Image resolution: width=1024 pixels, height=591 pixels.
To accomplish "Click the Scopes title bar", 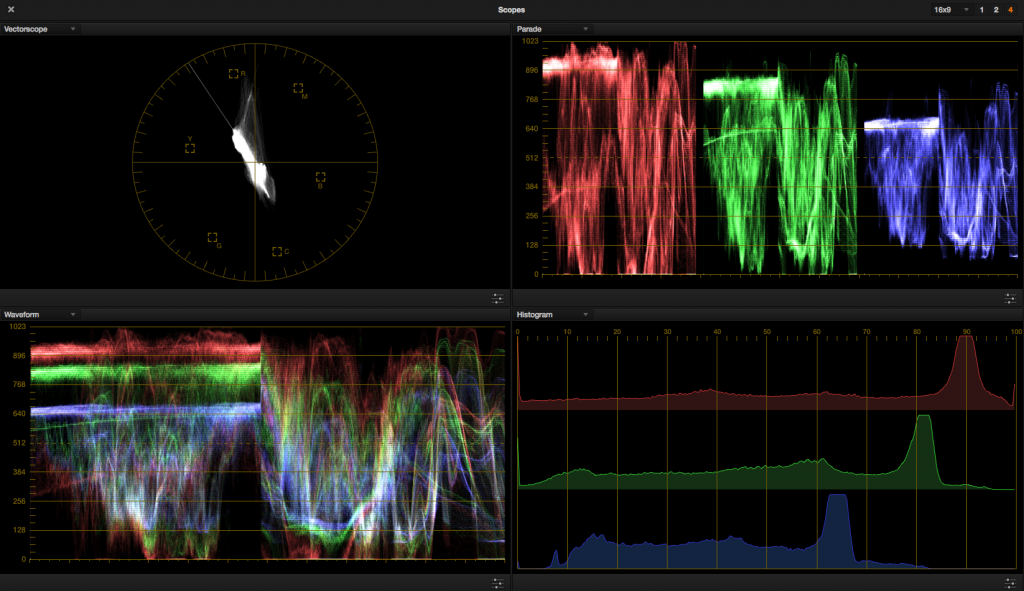I will point(512,9).
